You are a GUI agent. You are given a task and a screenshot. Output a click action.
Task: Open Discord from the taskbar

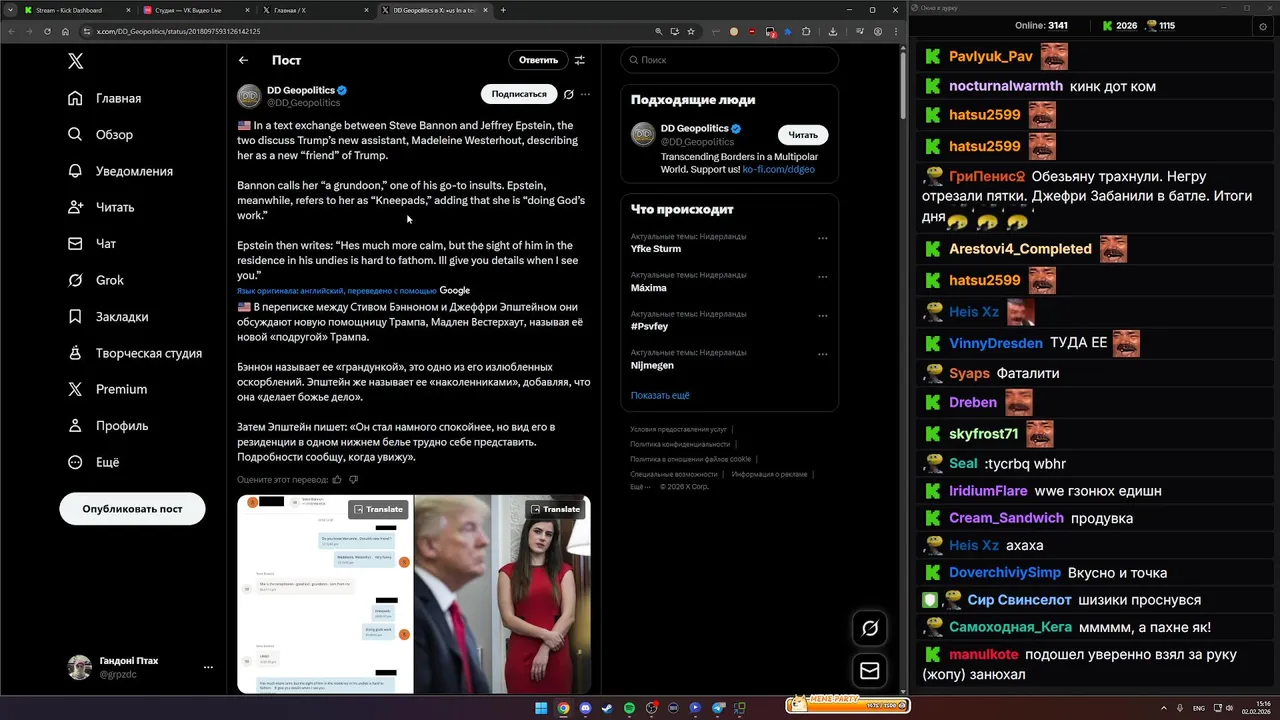coord(585,708)
